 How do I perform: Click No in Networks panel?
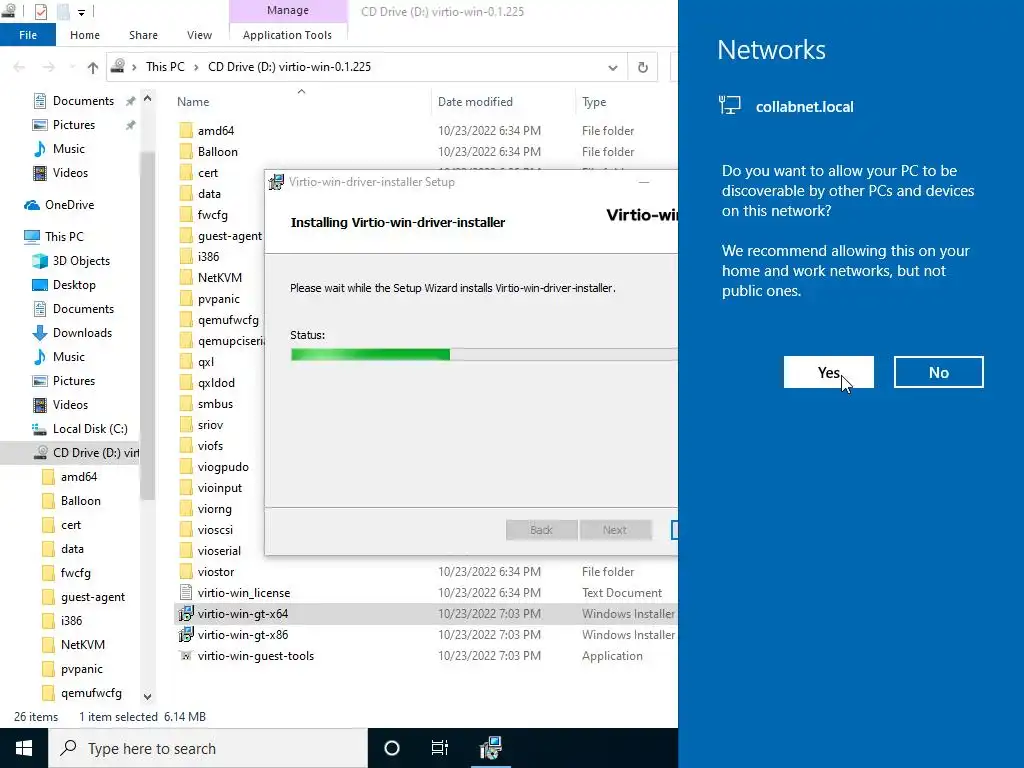click(938, 372)
